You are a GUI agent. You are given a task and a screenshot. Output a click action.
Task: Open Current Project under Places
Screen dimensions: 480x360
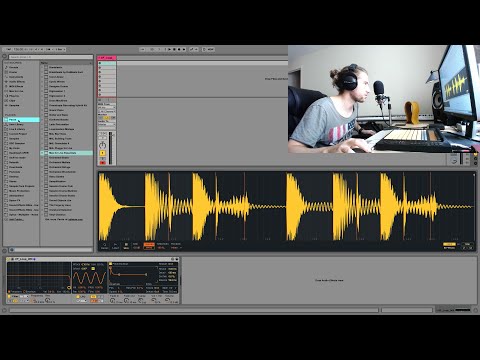tap(18, 134)
